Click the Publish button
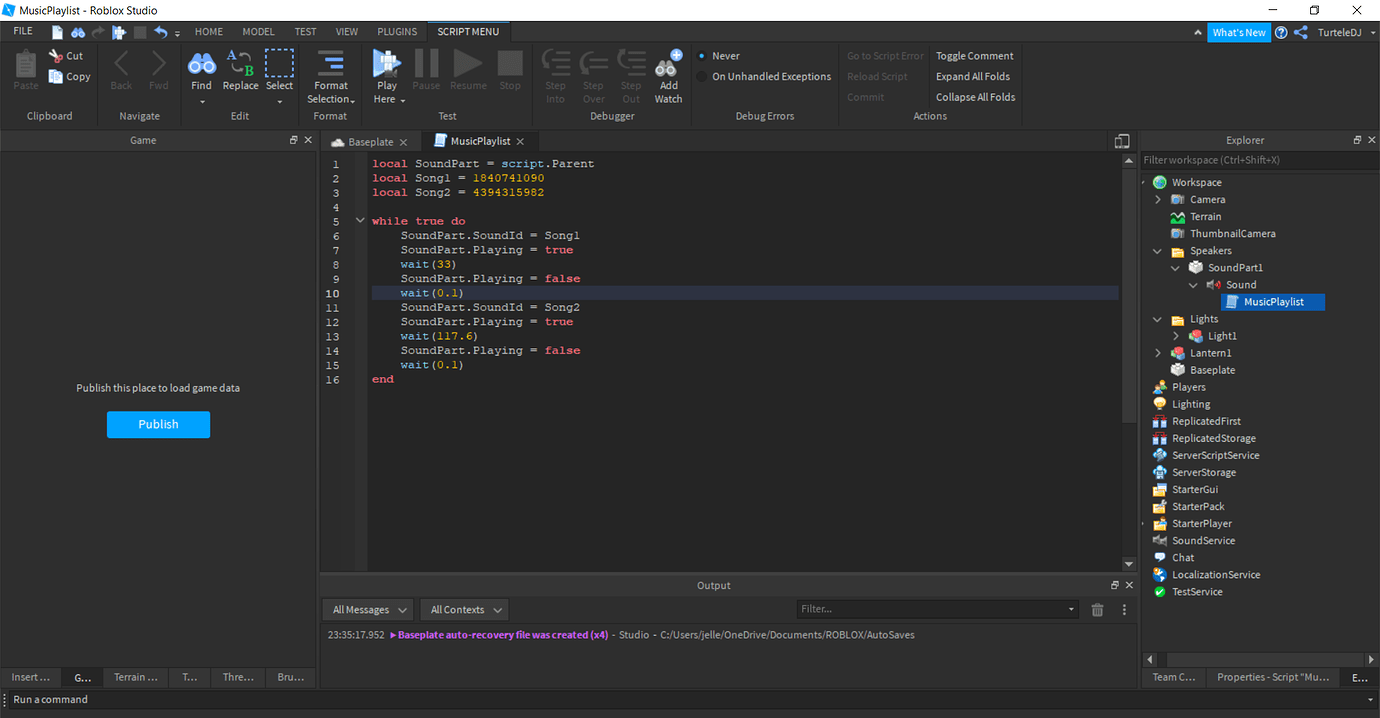This screenshot has width=1380, height=718. coord(158,424)
